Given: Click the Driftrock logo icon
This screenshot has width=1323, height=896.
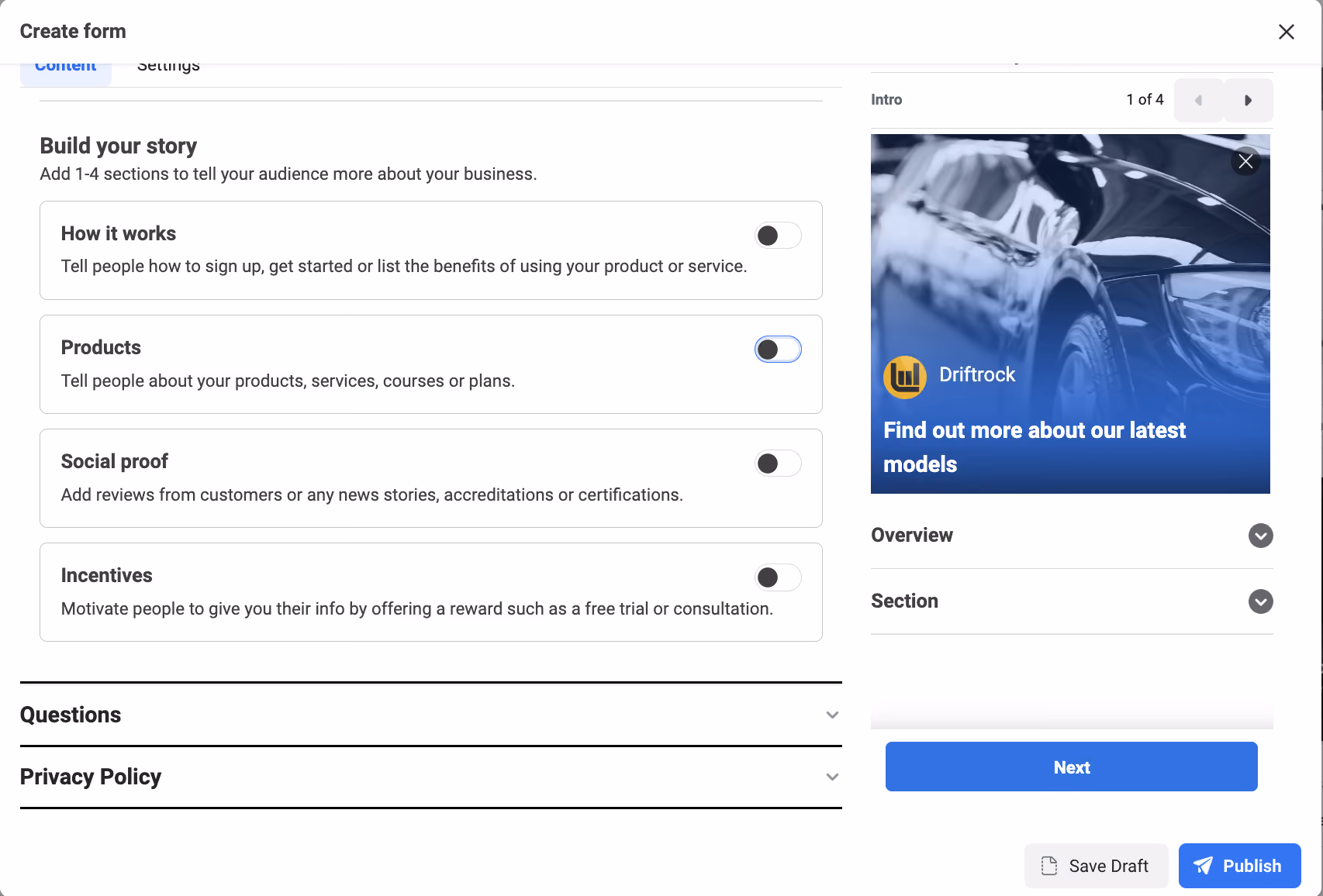Looking at the screenshot, I should click(x=905, y=377).
